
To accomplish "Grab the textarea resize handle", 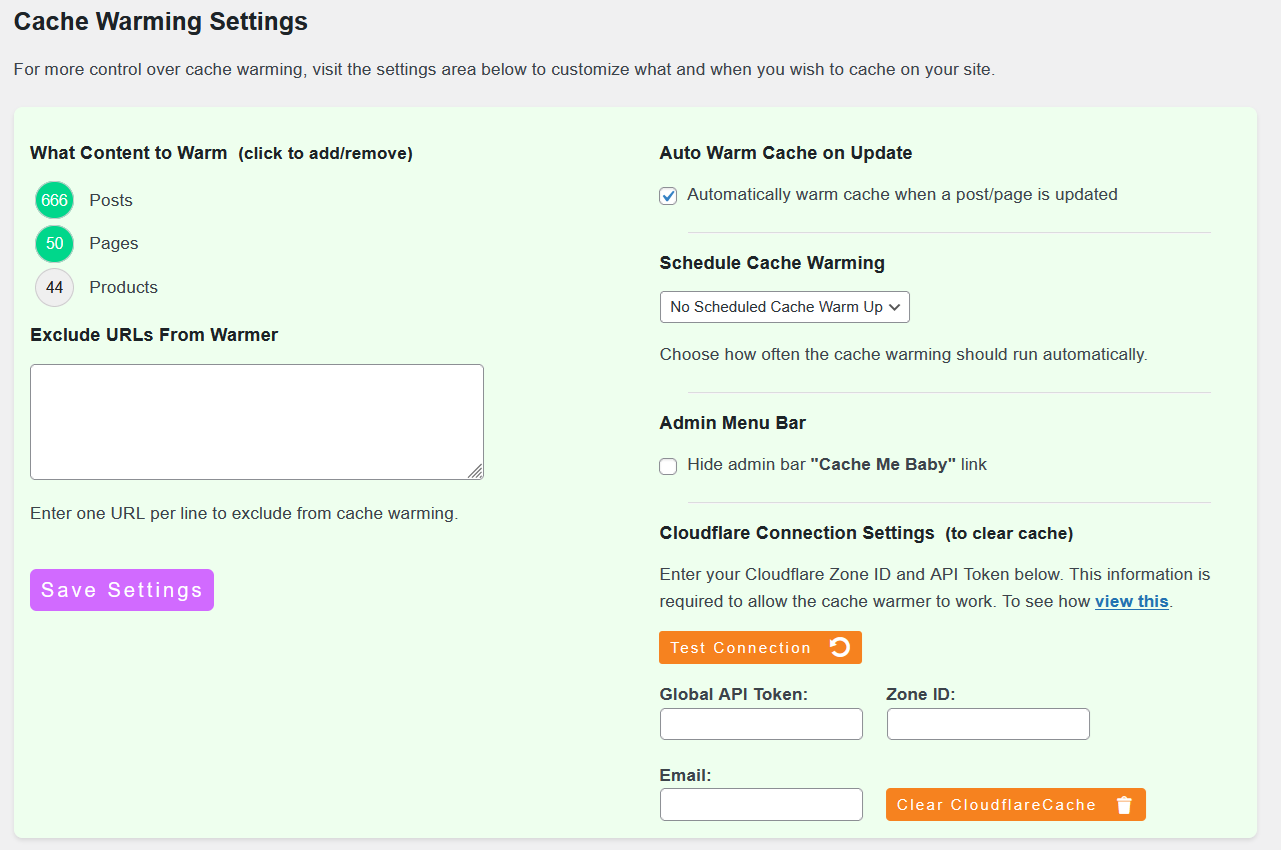I will pyautogui.click(x=475, y=471).
